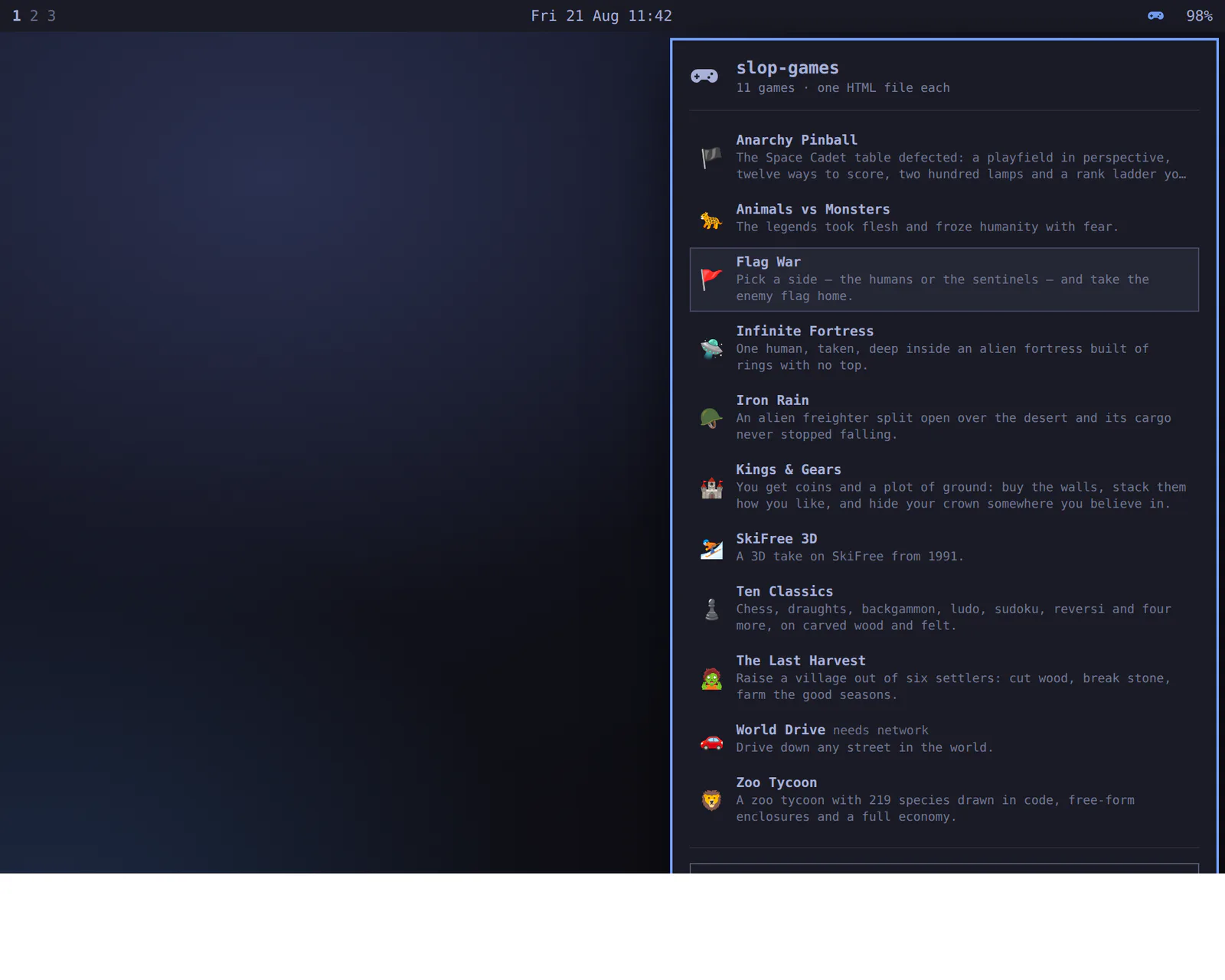Switch to workspace 2
Screen dimensions: 1225x980
point(34,15)
